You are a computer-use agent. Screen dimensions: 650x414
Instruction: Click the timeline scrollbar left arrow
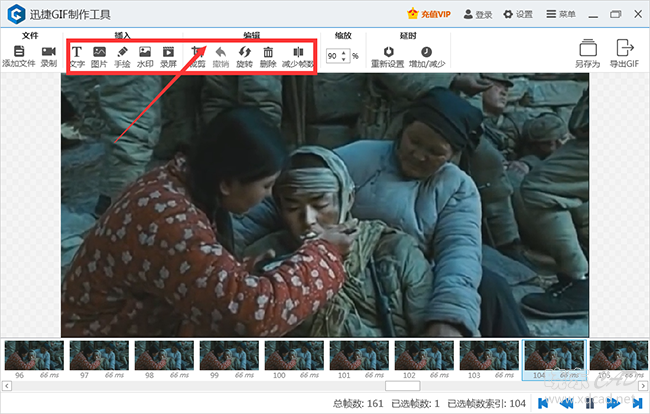7,386
